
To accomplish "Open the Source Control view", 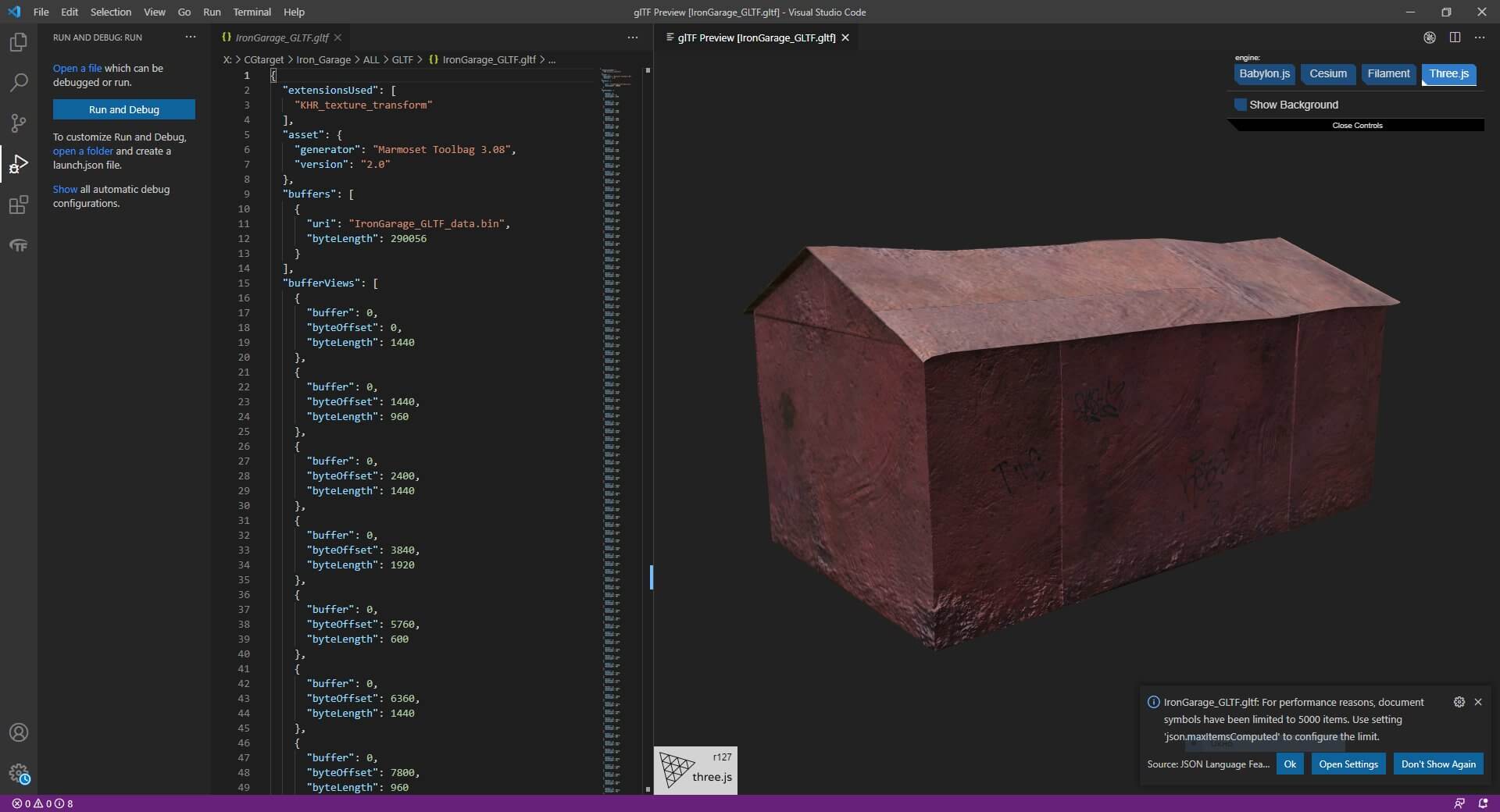I will tap(18, 123).
